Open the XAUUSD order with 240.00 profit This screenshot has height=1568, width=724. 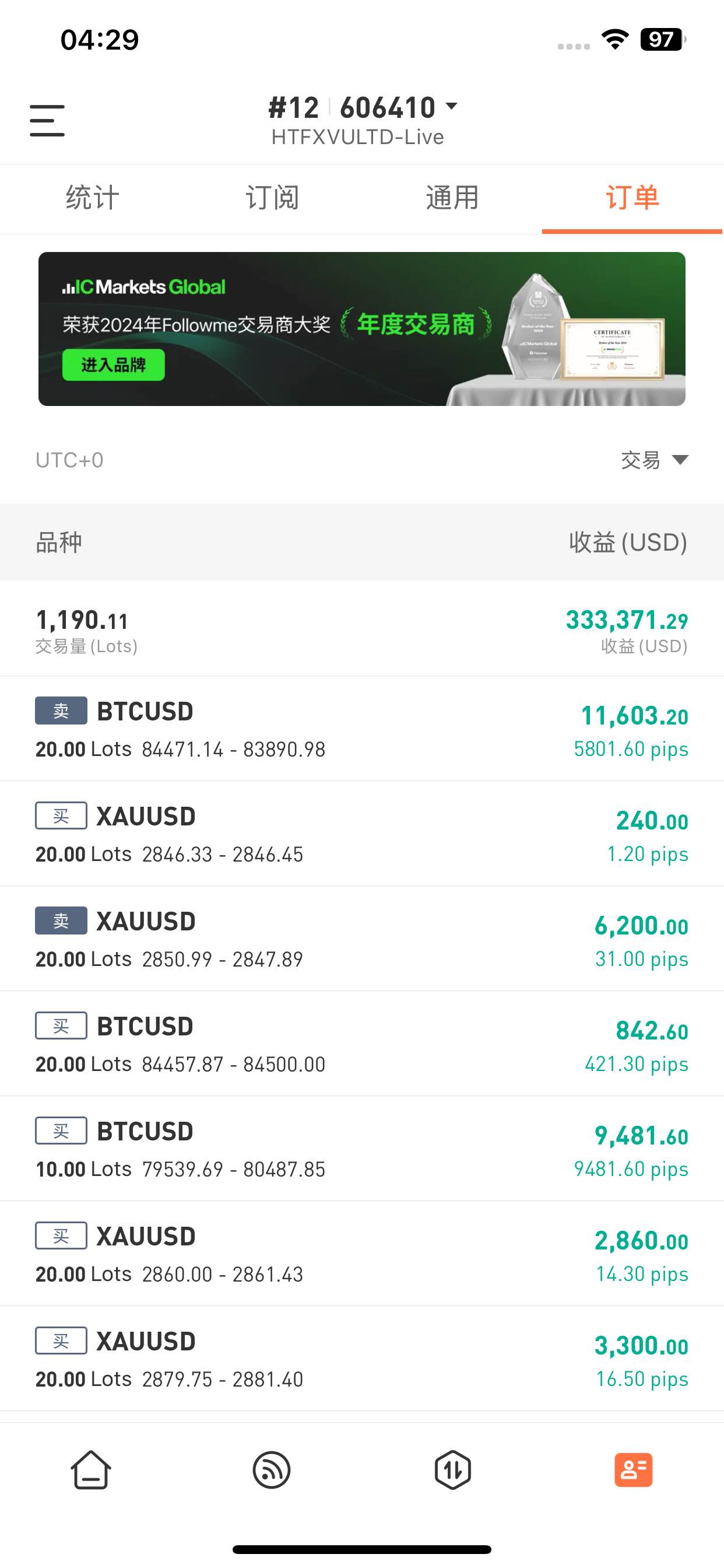(x=361, y=834)
